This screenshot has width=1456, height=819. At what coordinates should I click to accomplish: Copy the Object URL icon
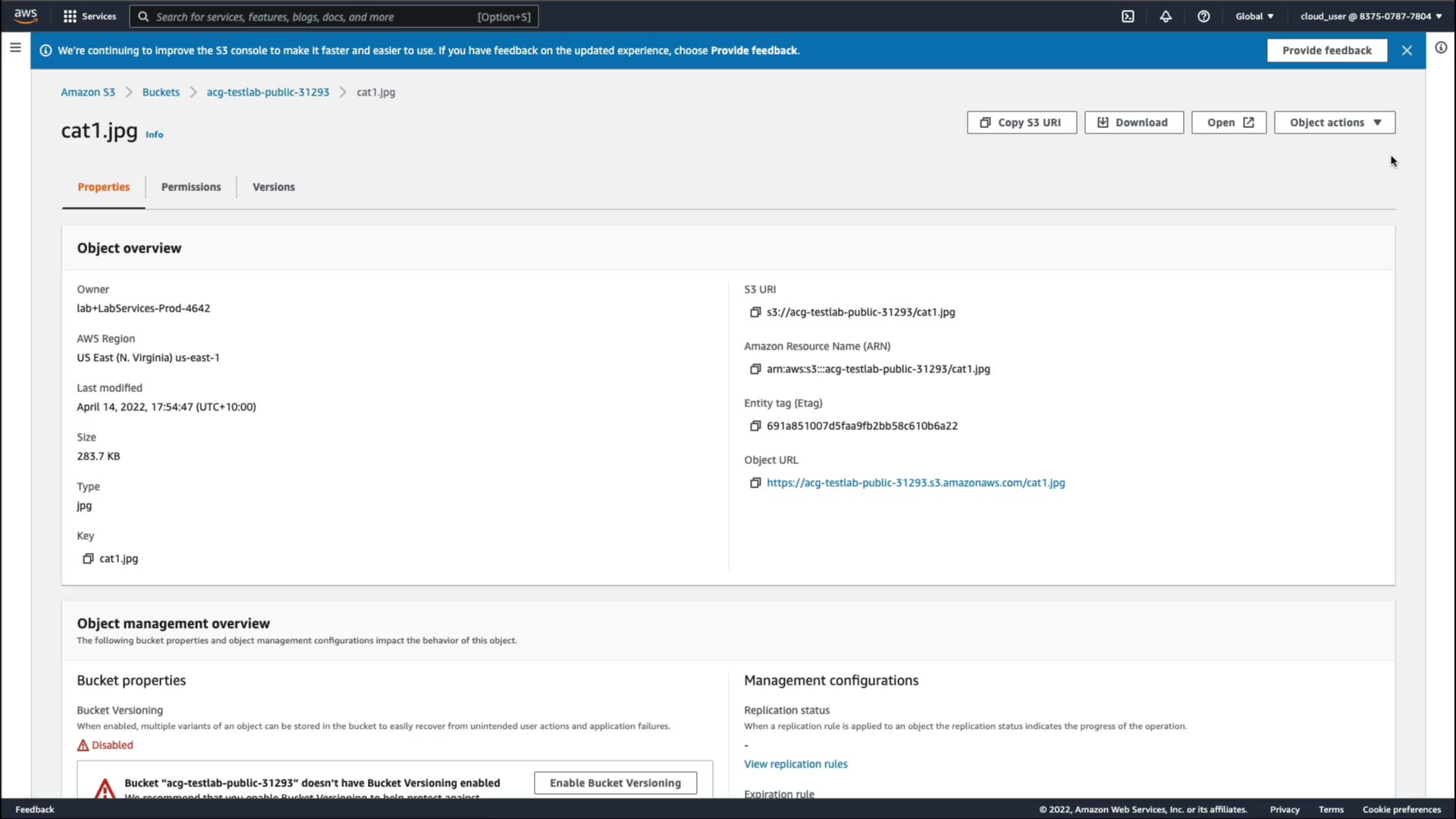755,483
